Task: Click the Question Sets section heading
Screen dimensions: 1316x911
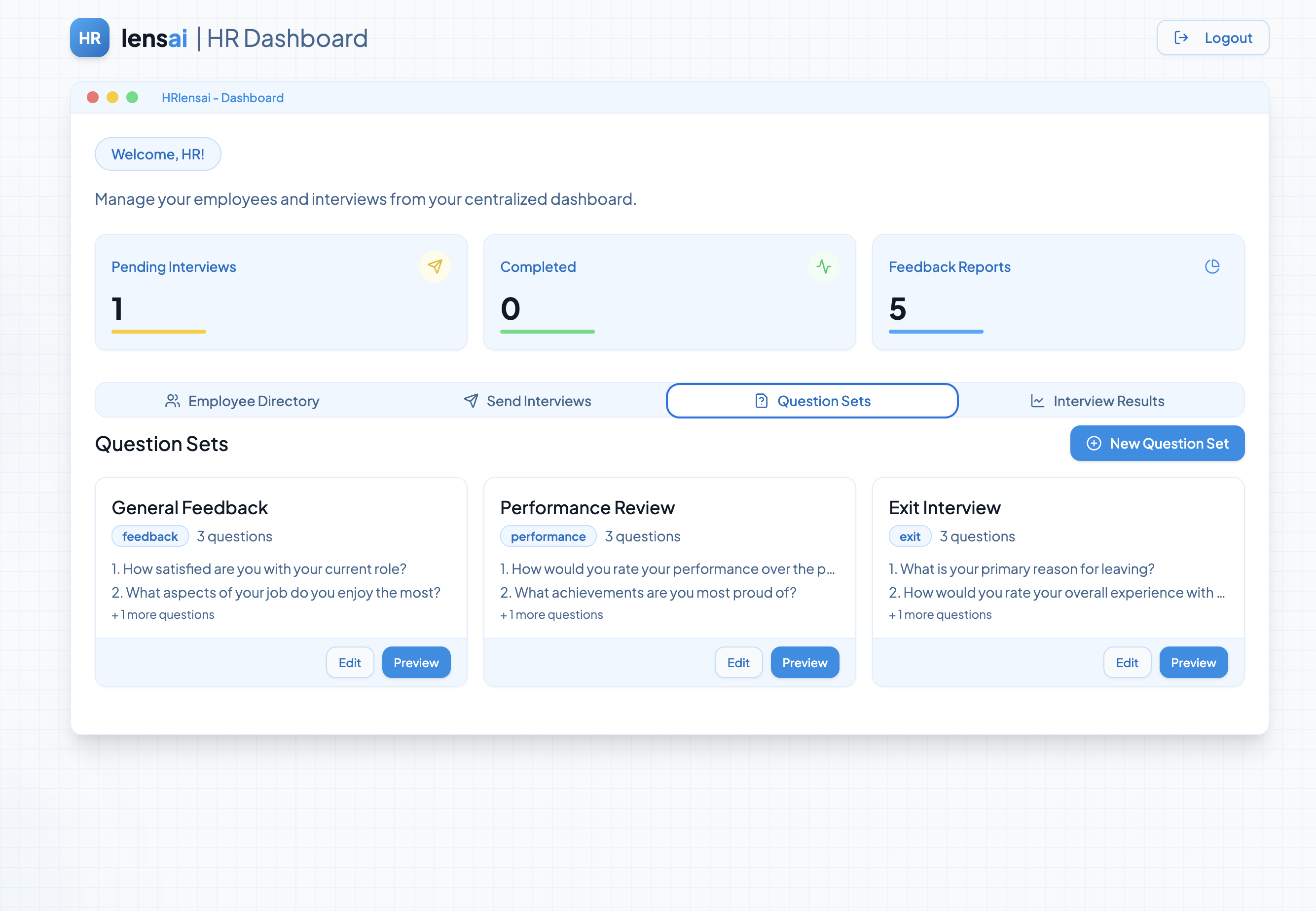Action: click(x=161, y=444)
